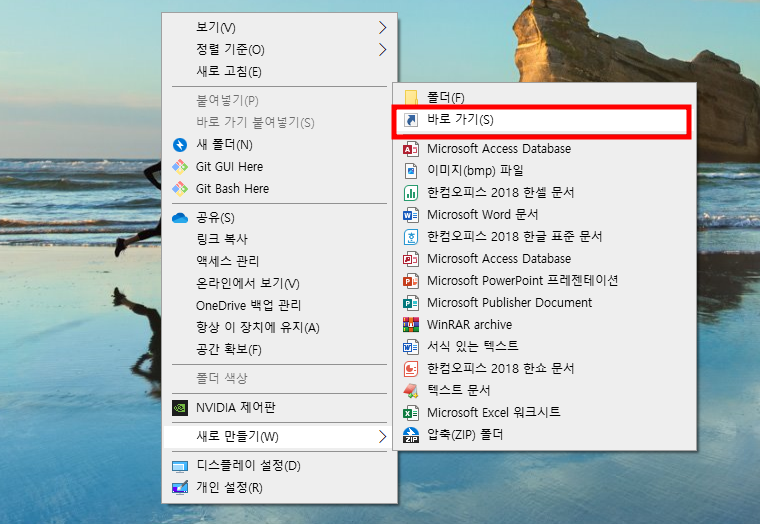The width and height of the screenshot is (760, 524).
Task: Select 링크 복사
Action: point(280,239)
